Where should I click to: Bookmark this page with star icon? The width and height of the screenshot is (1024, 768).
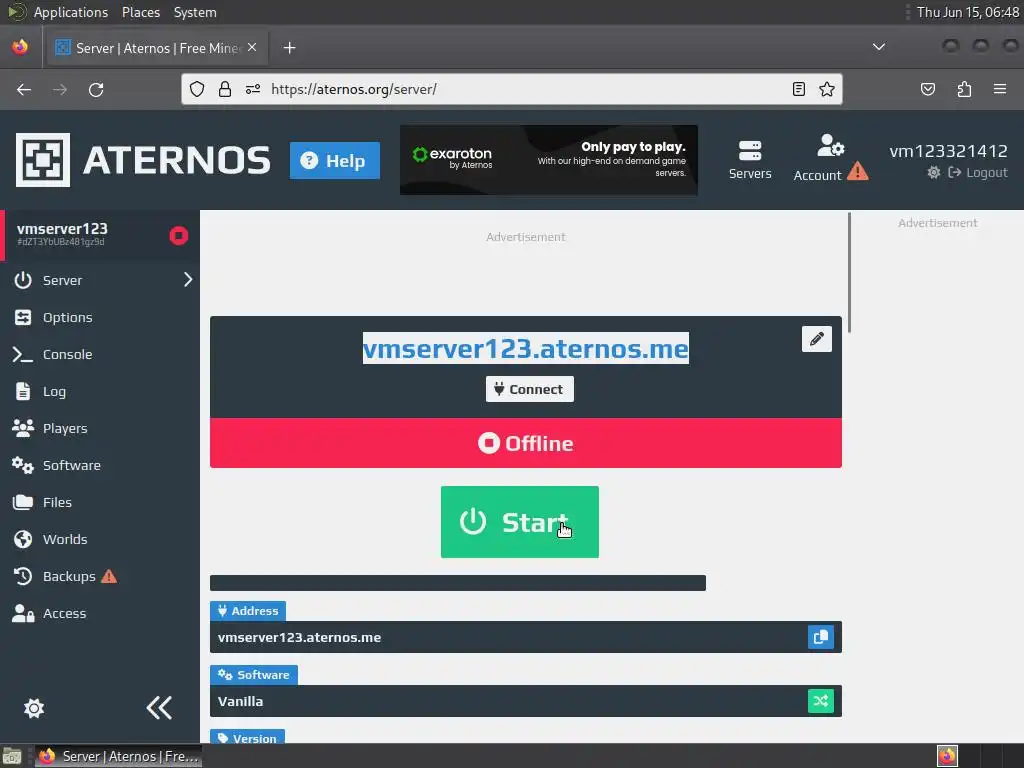pos(827,89)
